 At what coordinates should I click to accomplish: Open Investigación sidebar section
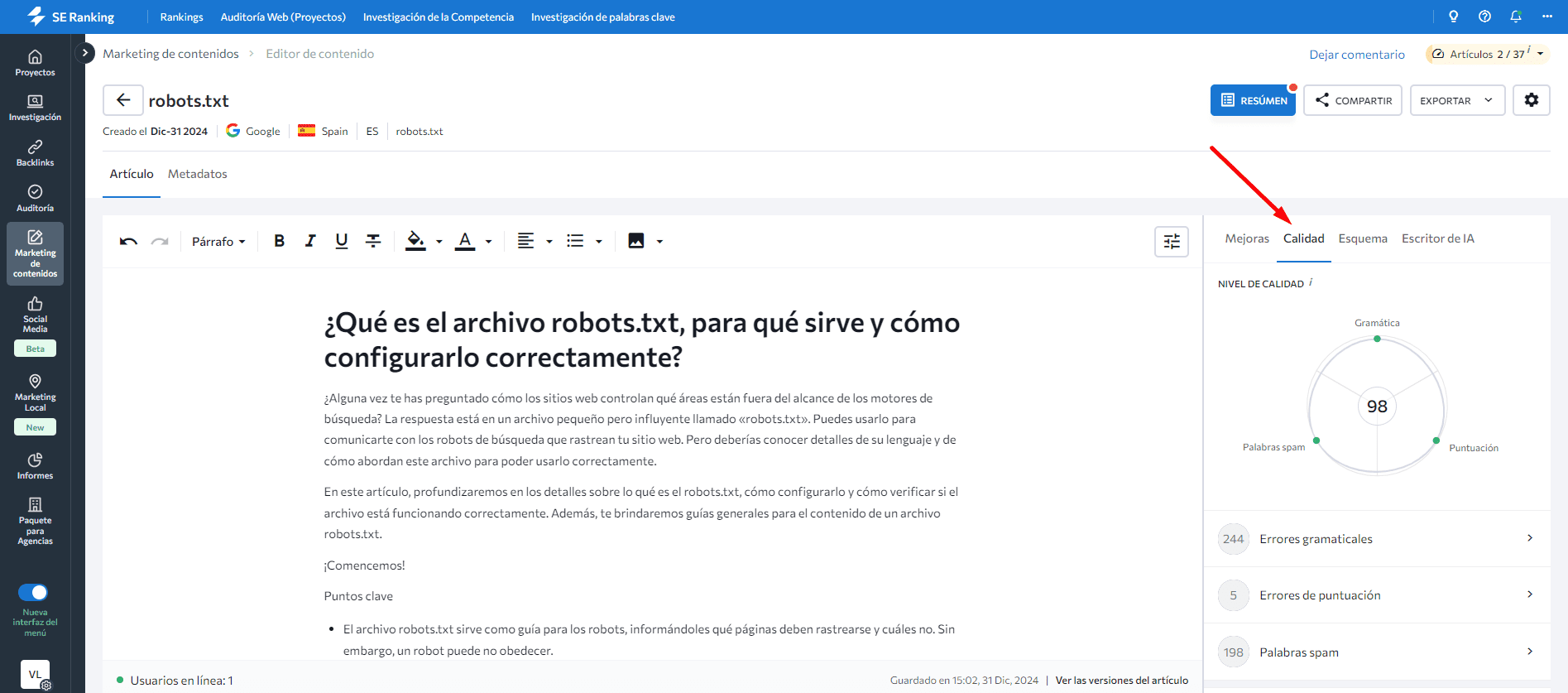click(x=35, y=108)
